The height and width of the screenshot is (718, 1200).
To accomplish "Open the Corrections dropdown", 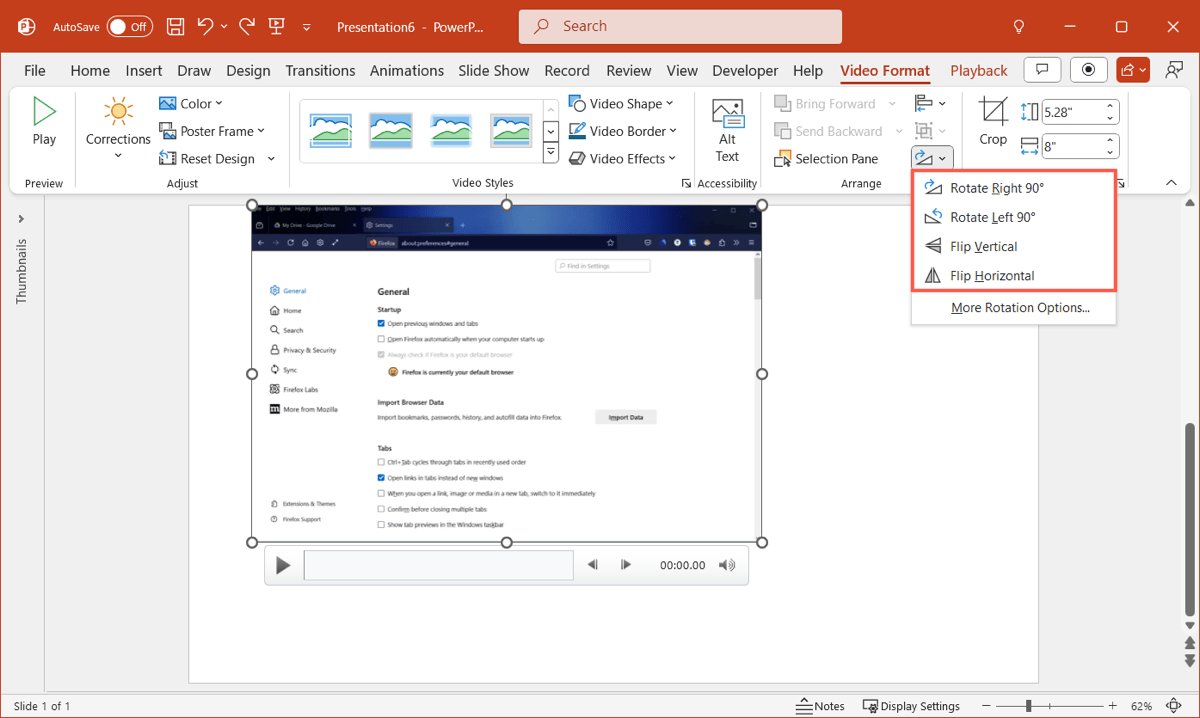I will tap(118, 129).
